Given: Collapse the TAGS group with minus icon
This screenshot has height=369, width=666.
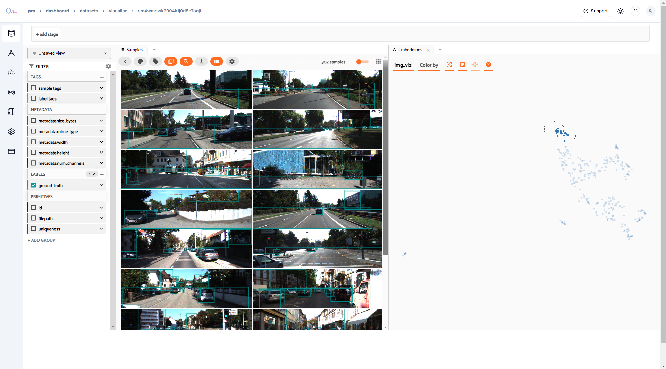Looking at the screenshot, I should 102,77.
